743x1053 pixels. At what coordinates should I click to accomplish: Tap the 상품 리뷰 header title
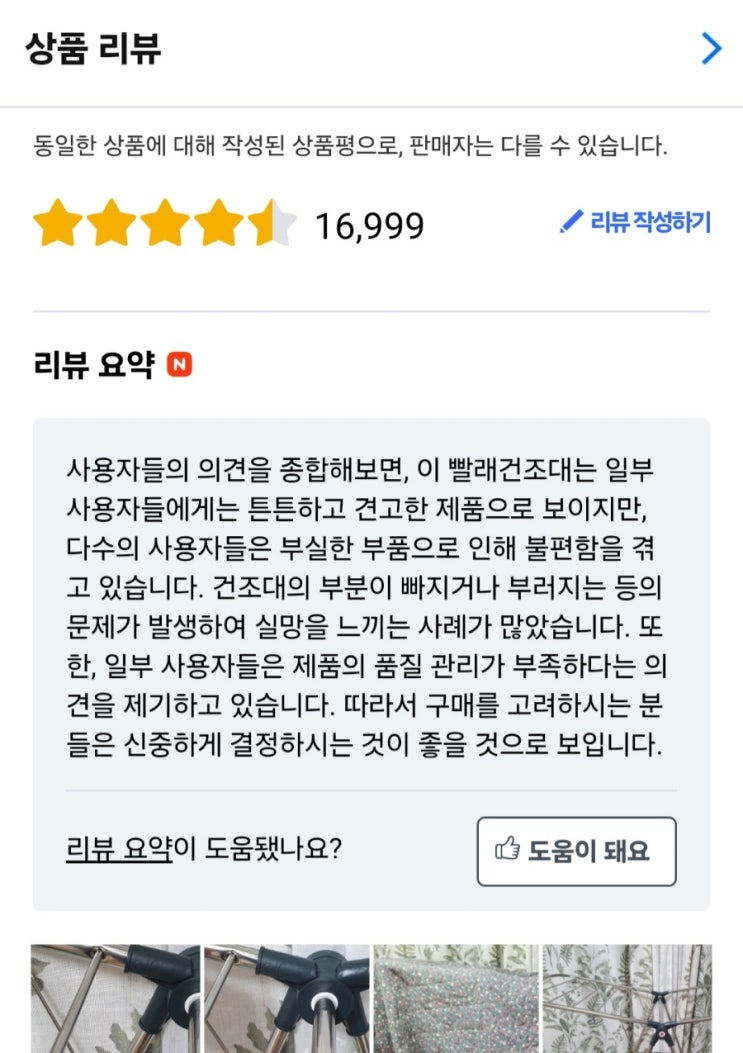click(93, 48)
